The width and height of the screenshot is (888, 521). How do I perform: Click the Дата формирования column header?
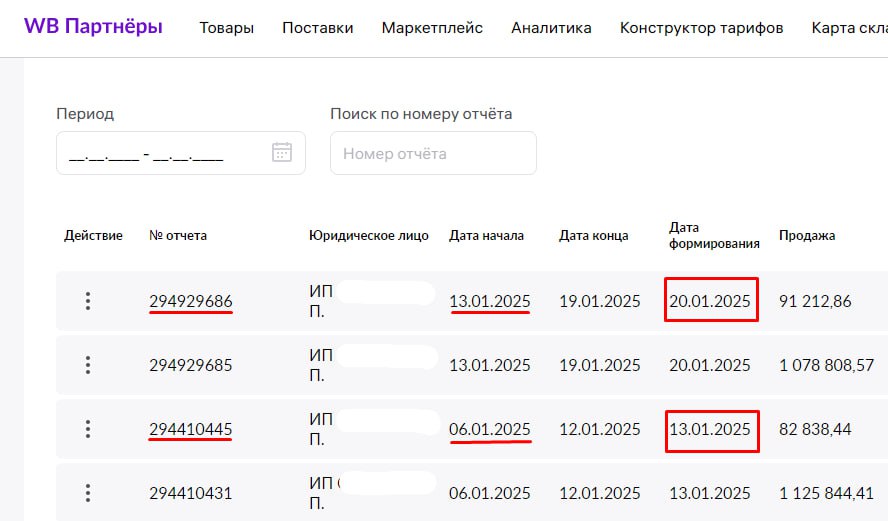(714, 236)
